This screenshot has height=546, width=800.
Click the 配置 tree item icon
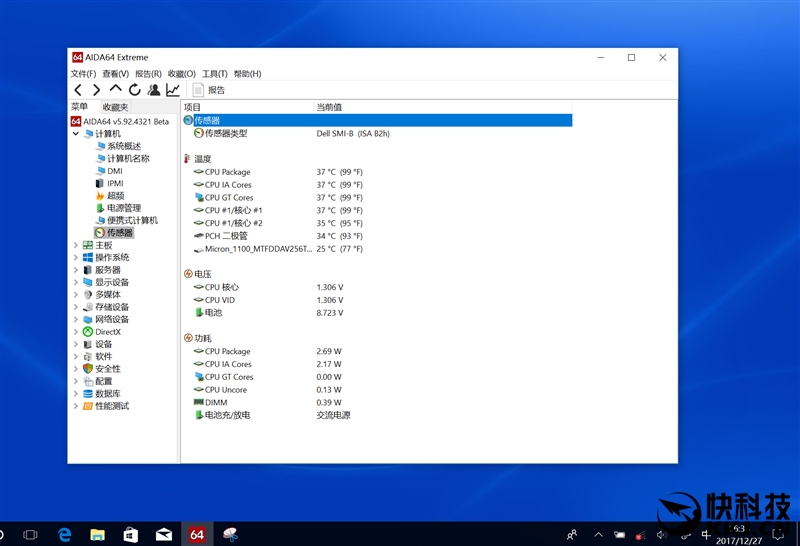88,381
